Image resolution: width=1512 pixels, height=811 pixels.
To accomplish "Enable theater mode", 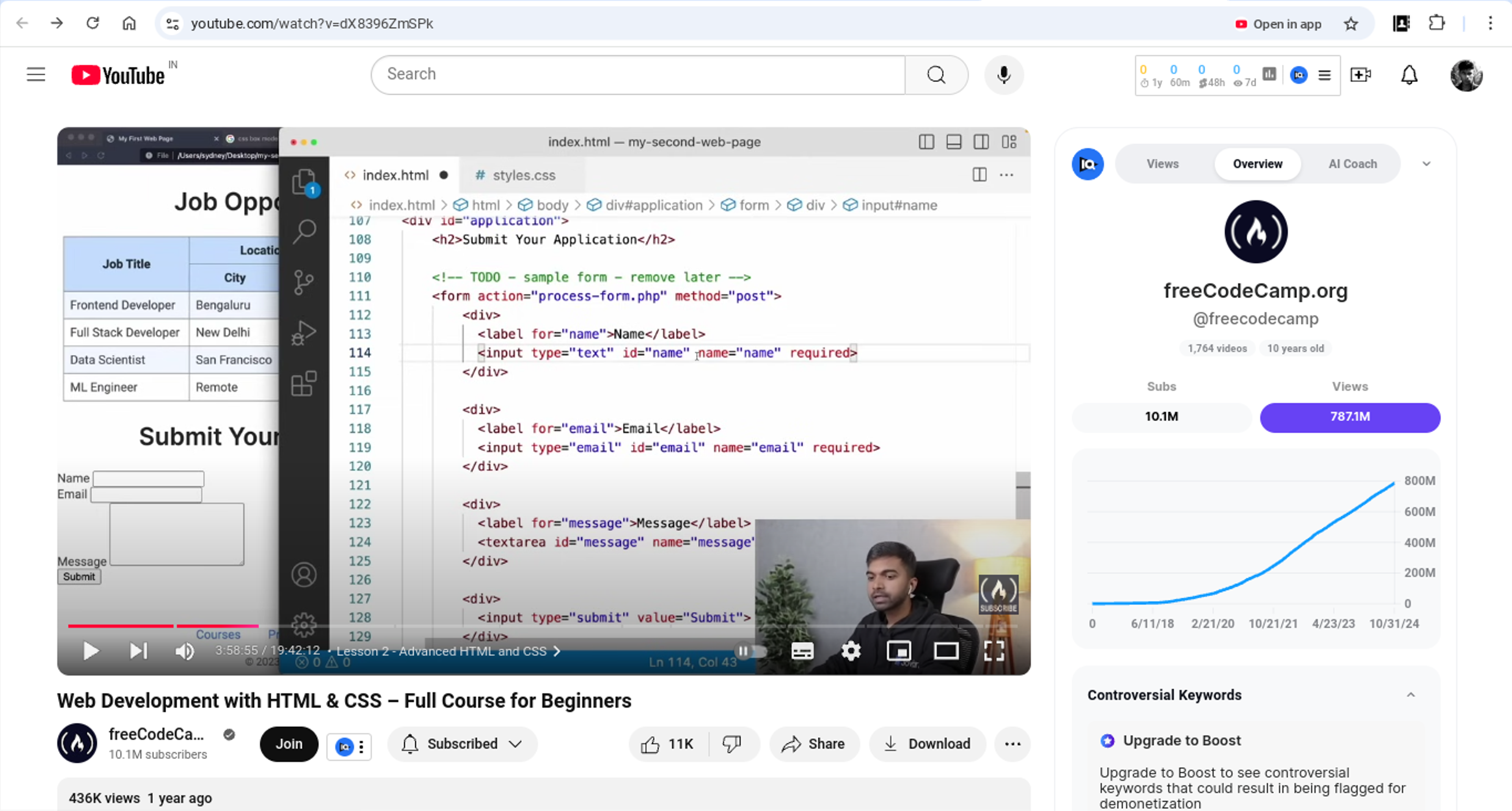I will point(946,651).
